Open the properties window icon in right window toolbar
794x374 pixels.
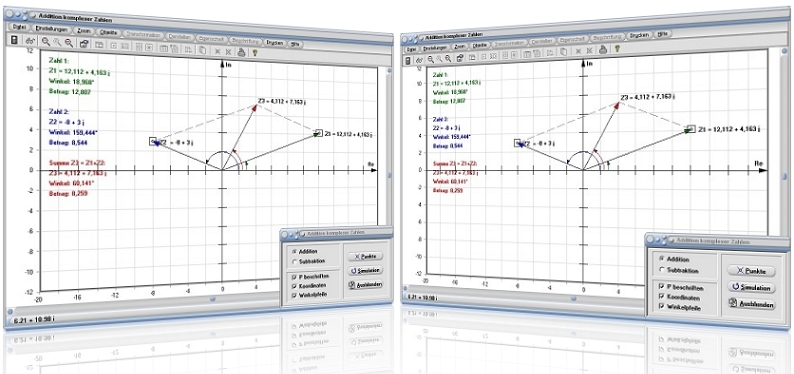460,58
